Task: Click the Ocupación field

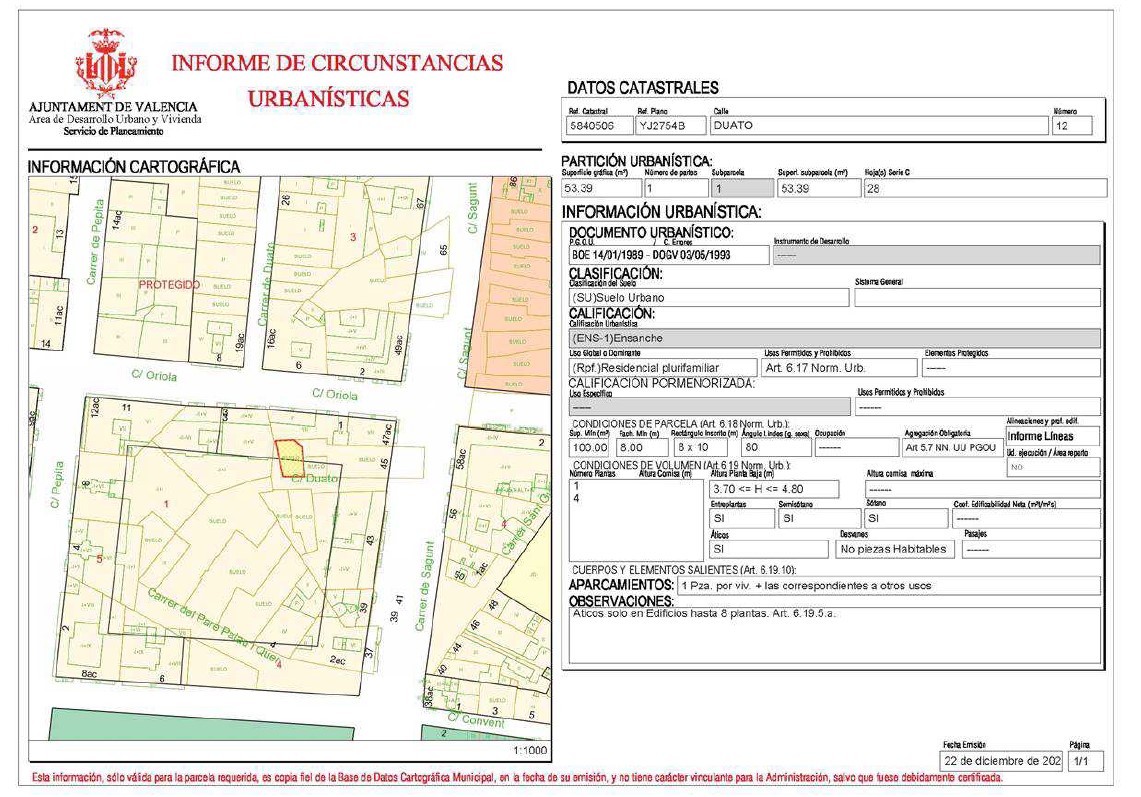Action: point(856,447)
